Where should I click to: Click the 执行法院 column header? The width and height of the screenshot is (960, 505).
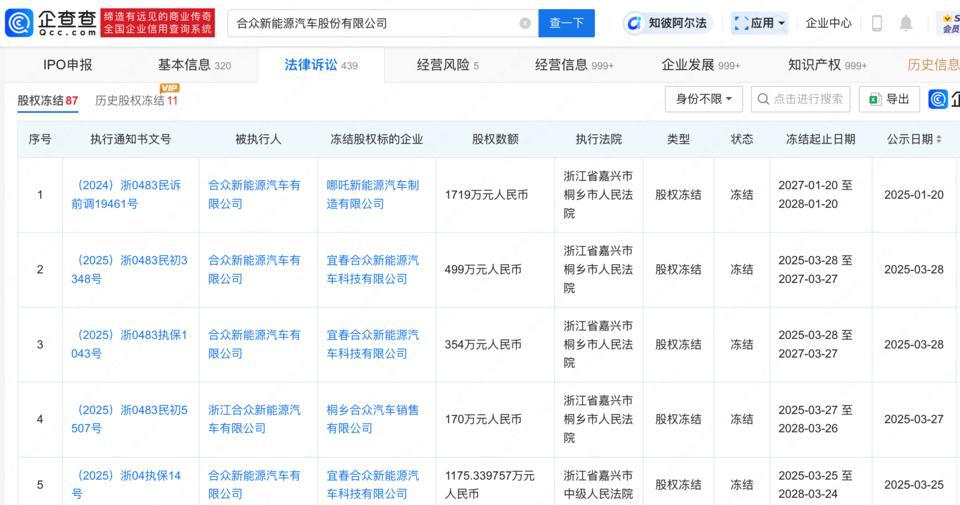coord(599,140)
